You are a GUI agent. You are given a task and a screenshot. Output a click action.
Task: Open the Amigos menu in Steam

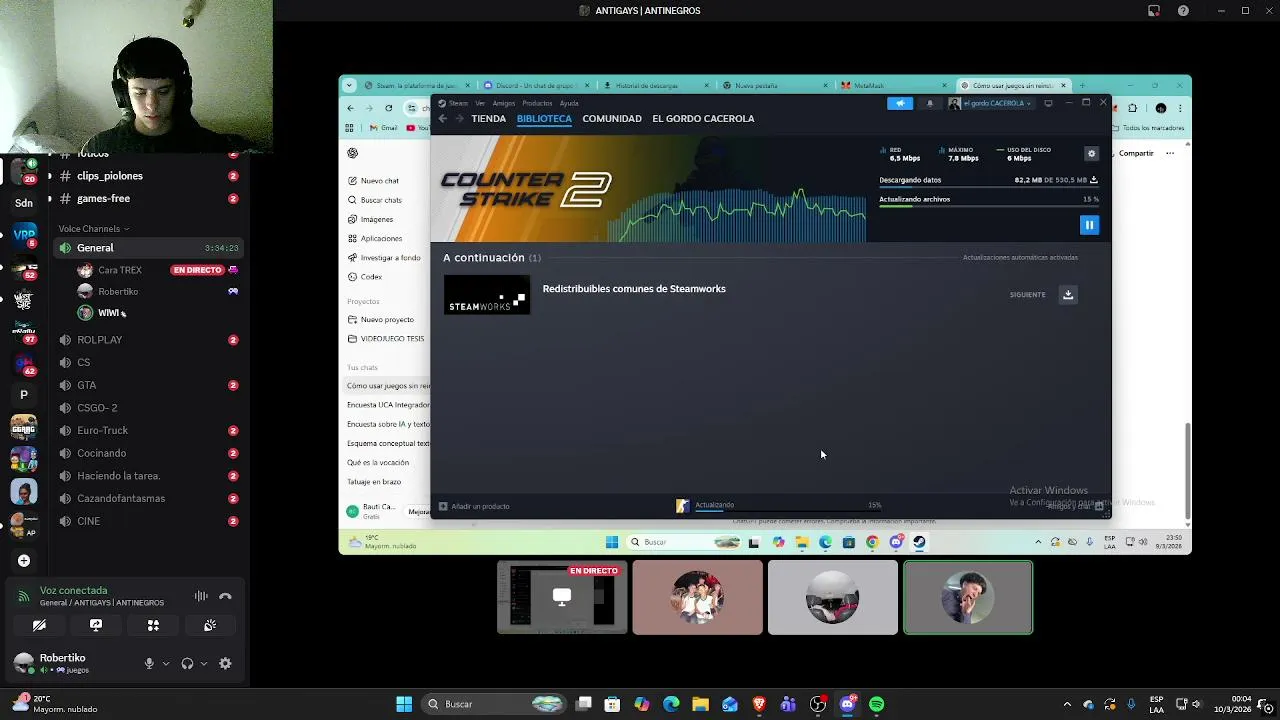[504, 103]
